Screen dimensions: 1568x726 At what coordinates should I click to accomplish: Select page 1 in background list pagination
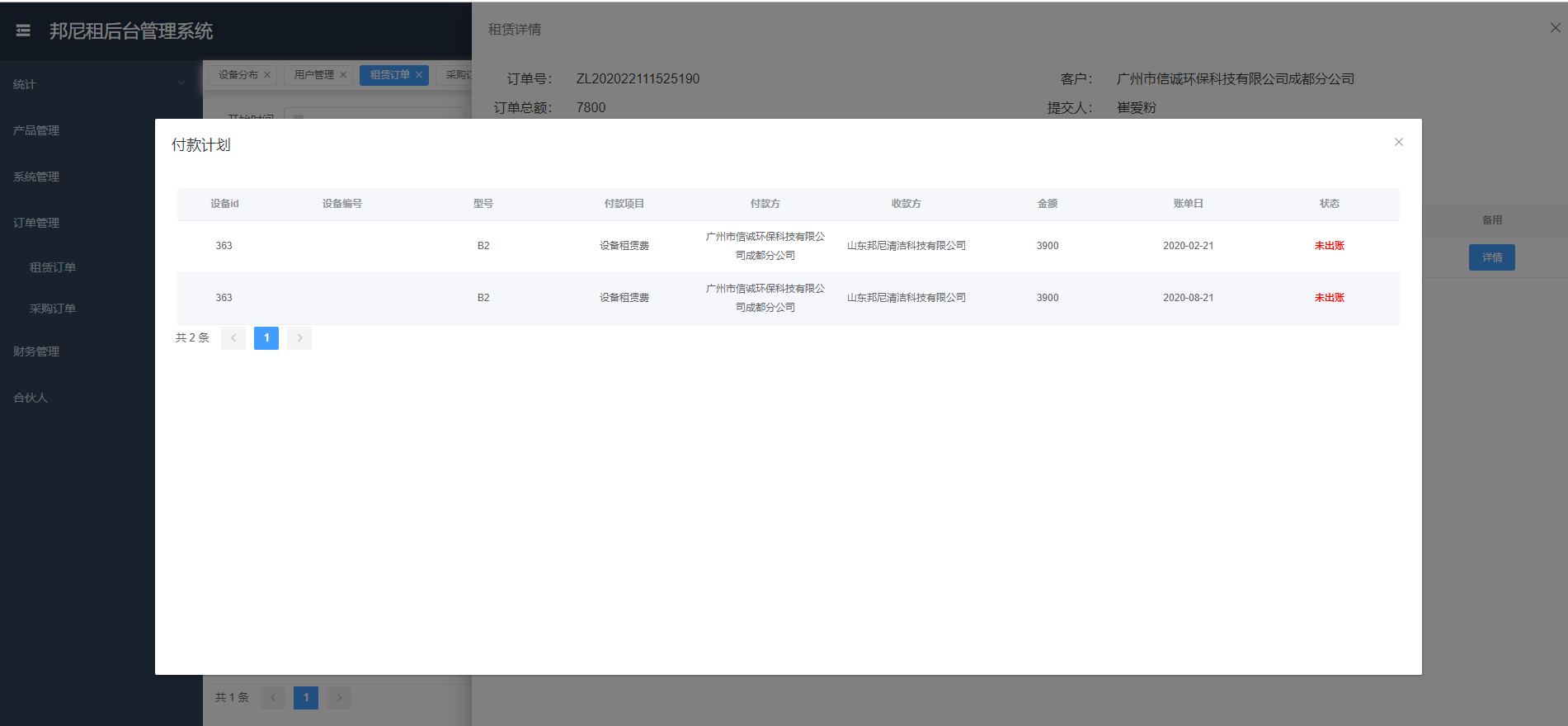click(306, 698)
